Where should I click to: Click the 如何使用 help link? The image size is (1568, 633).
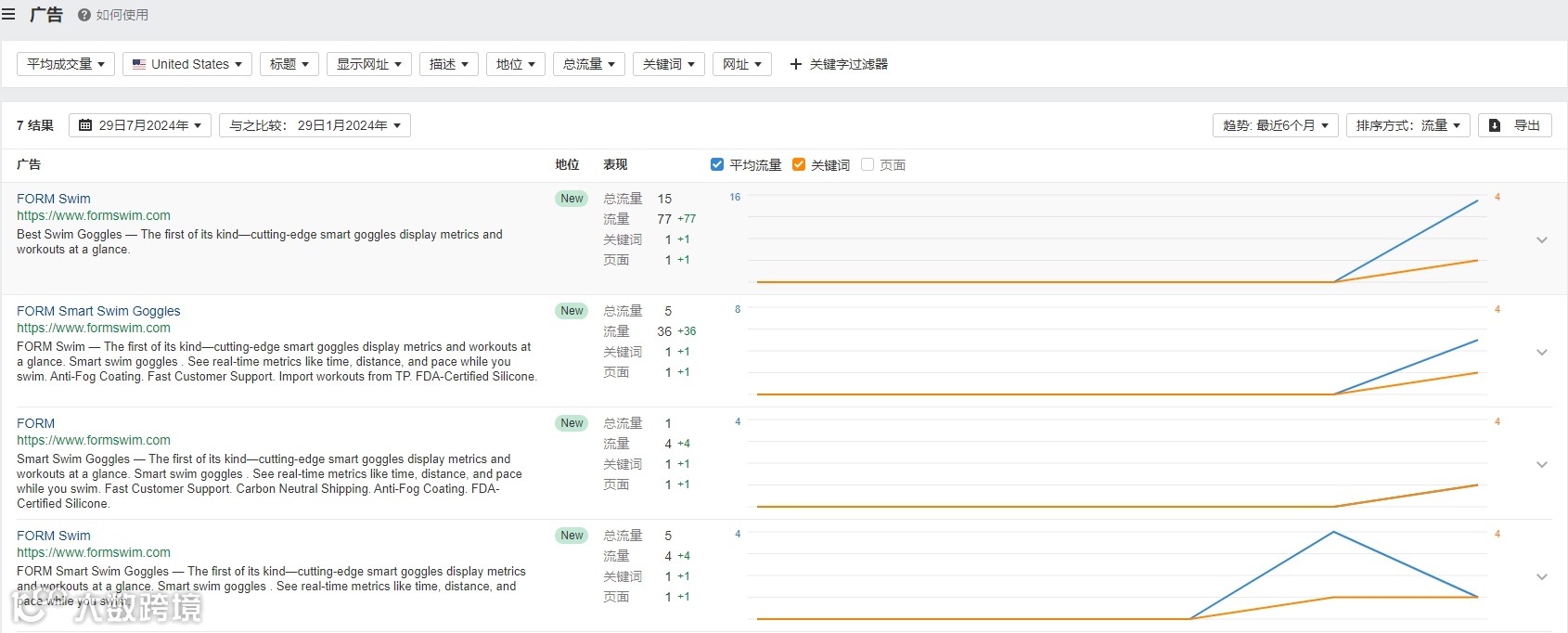point(113,15)
